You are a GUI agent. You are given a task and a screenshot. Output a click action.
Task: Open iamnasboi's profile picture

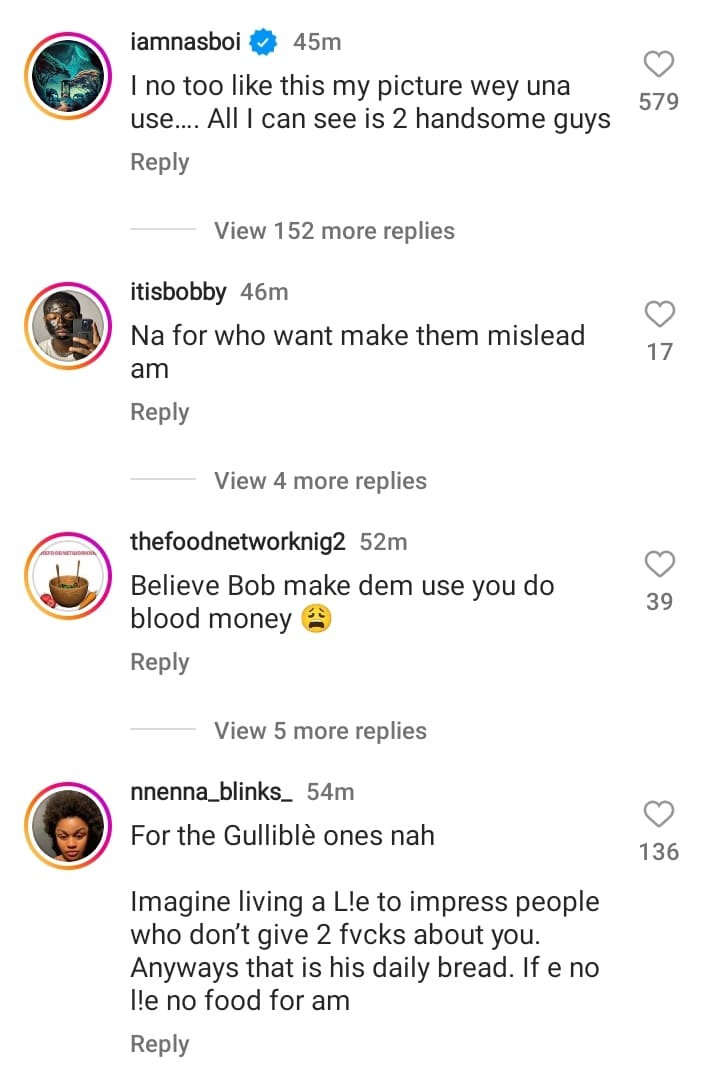point(65,74)
